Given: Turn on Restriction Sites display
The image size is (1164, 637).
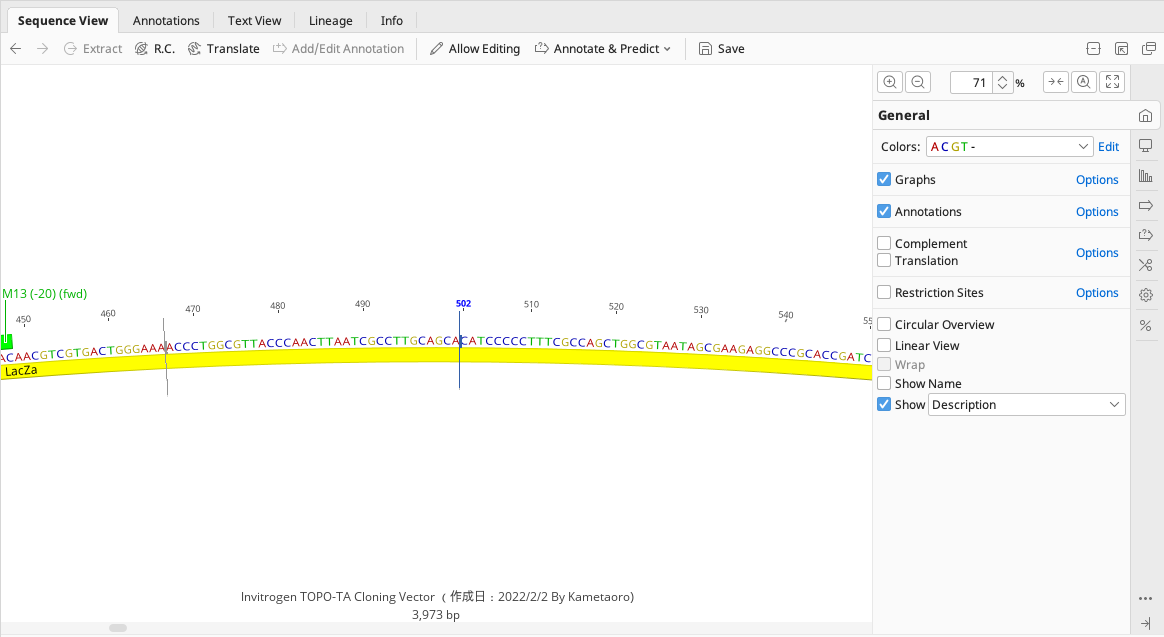Looking at the screenshot, I should pyautogui.click(x=884, y=292).
